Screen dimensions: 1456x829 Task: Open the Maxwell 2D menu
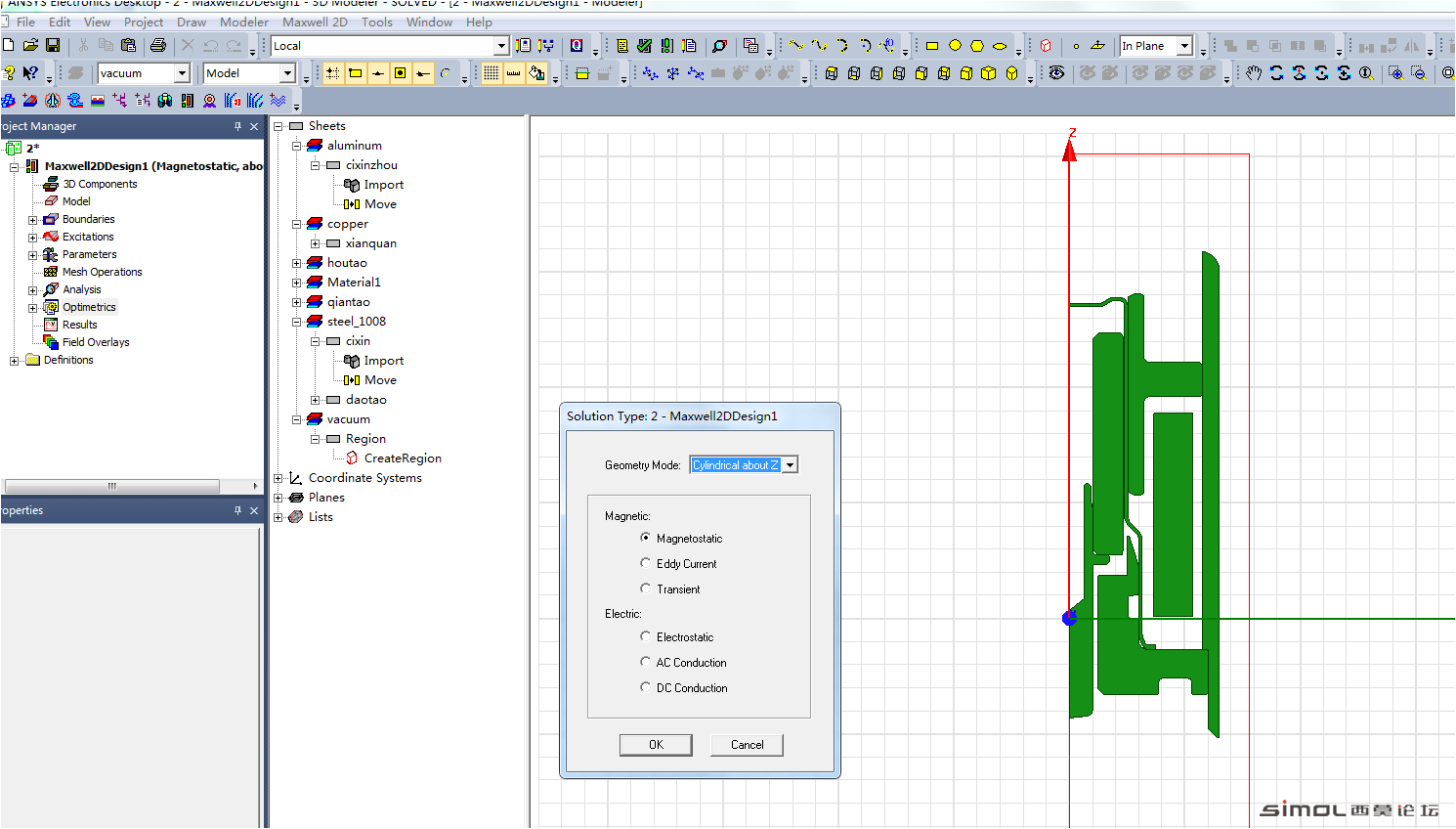point(315,22)
